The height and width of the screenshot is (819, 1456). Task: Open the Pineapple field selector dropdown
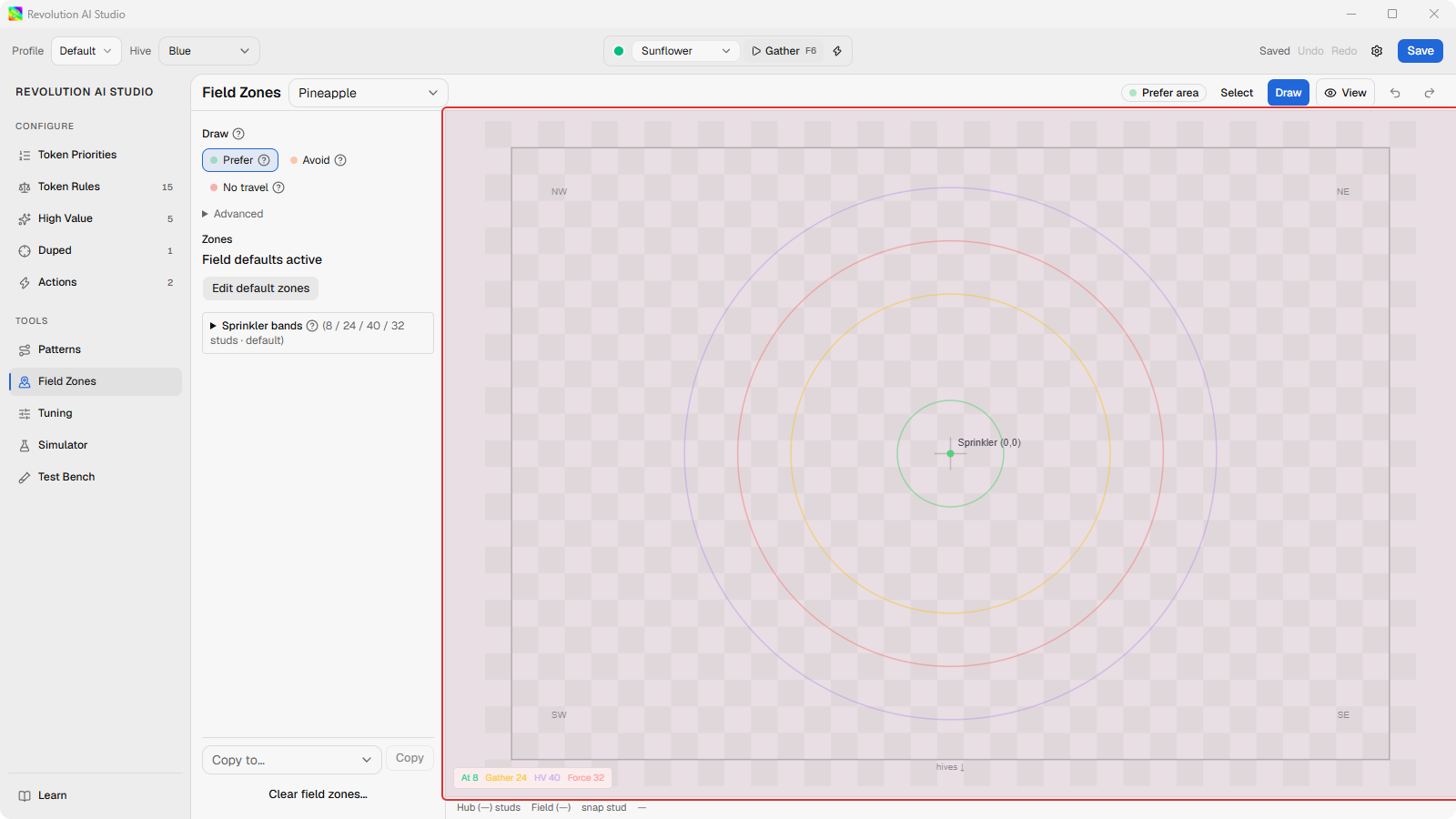click(x=369, y=93)
